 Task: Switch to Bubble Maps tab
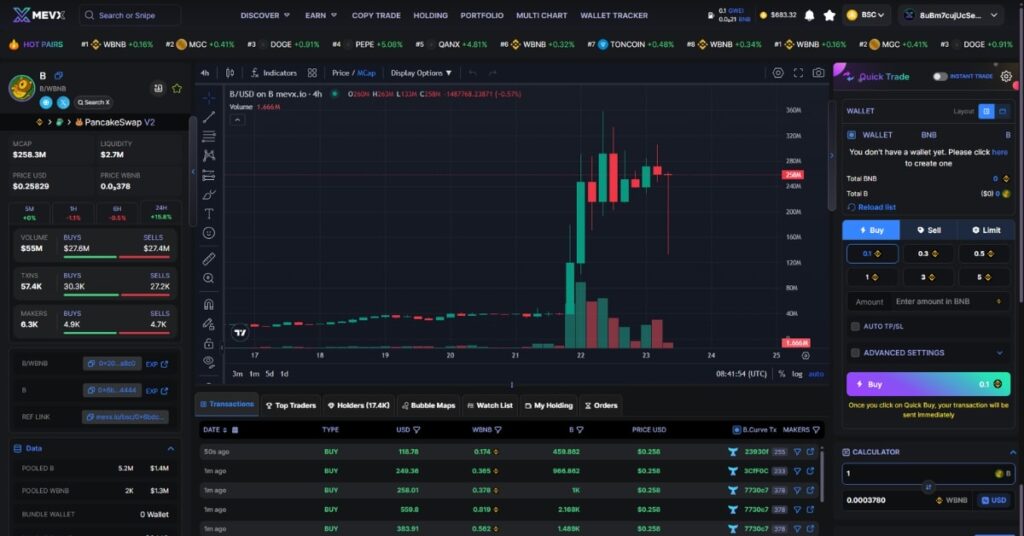point(428,405)
